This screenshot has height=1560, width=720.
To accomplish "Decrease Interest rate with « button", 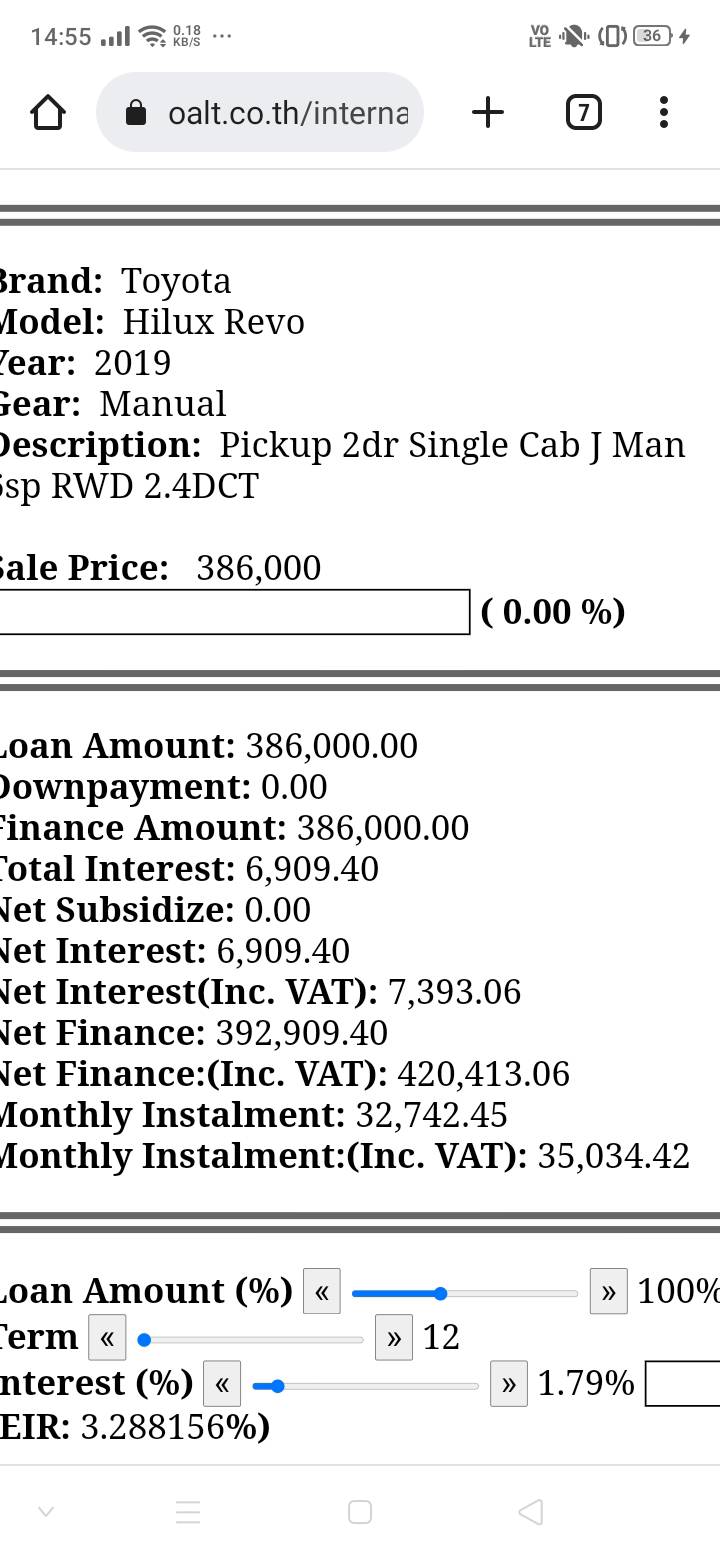I will click(222, 1385).
